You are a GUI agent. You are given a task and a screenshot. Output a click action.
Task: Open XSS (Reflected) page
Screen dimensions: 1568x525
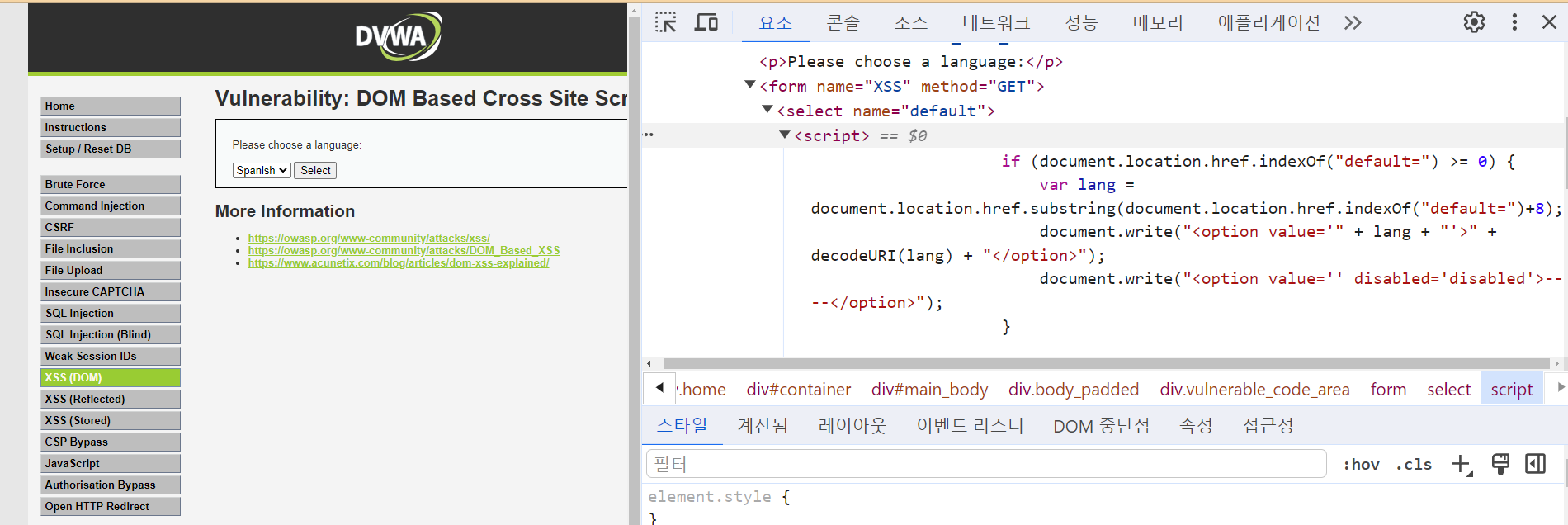111,399
